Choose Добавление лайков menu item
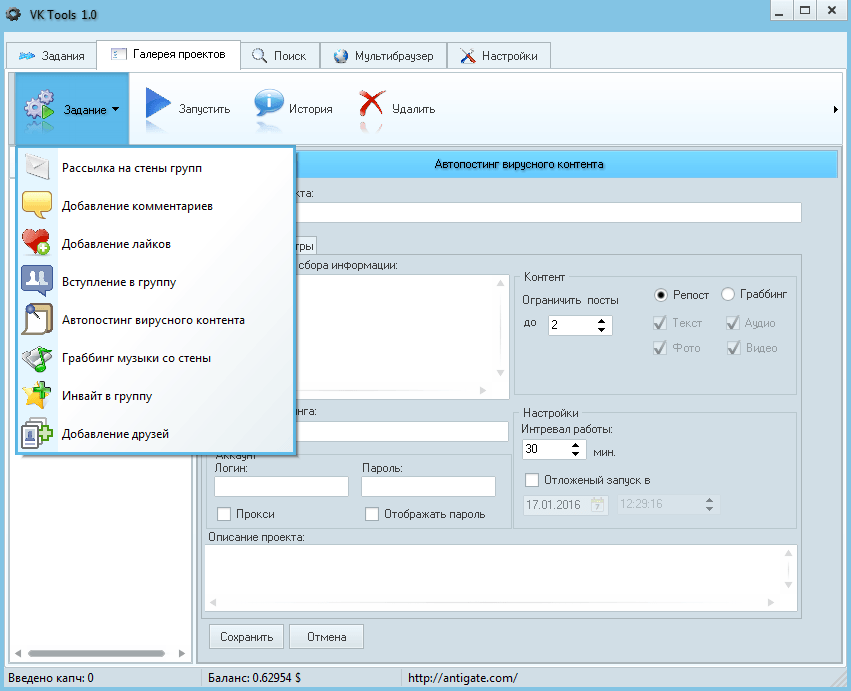Viewport: 851px width, 691px height. pos(156,243)
